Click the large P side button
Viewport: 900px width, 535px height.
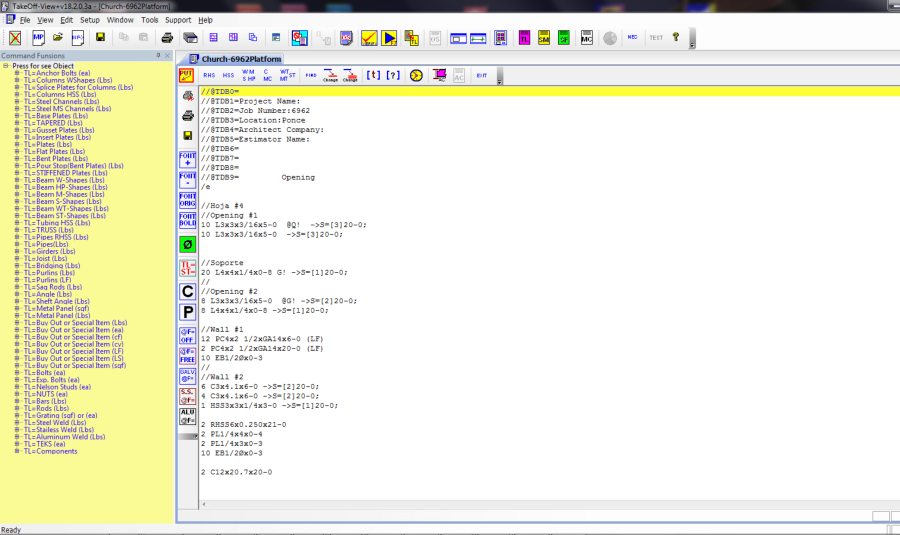click(x=187, y=312)
